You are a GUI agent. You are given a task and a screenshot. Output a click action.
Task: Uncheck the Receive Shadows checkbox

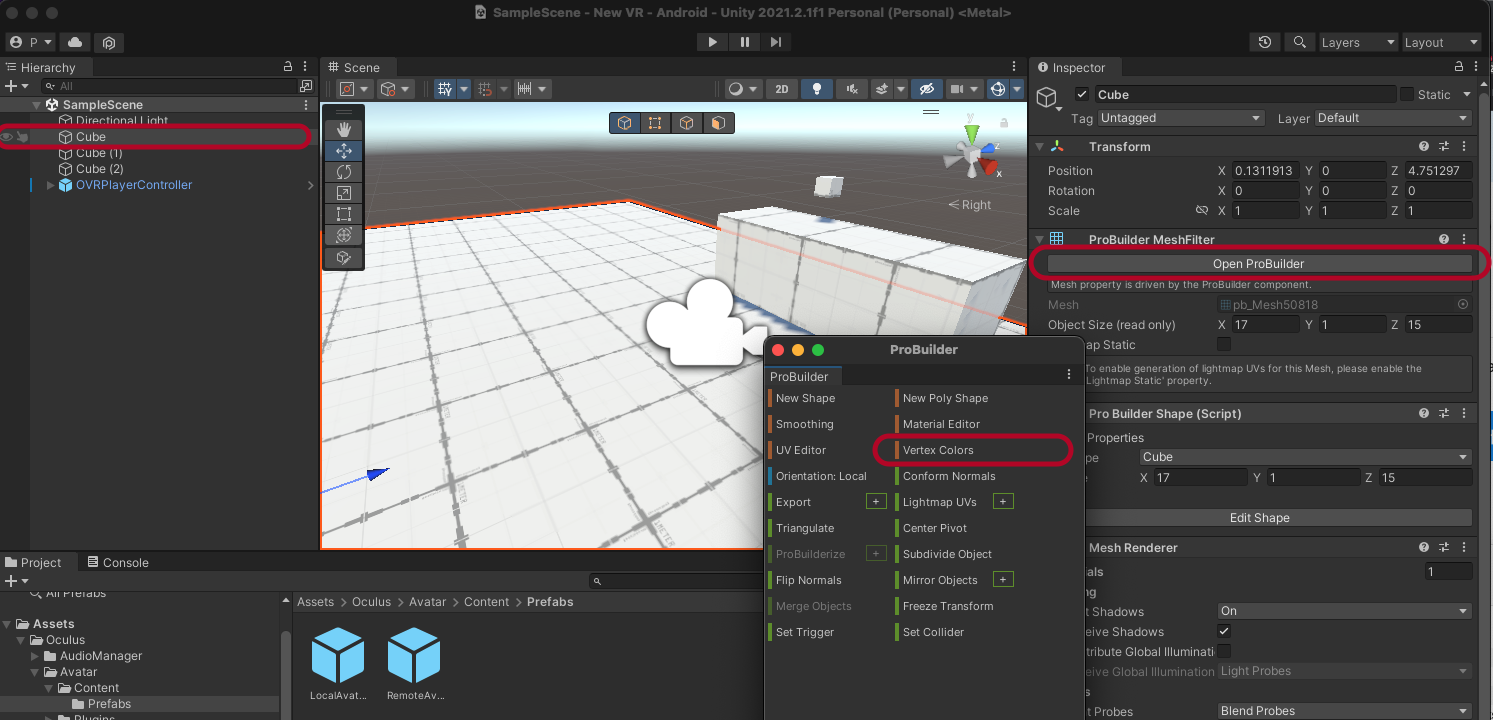tap(1224, 631)
